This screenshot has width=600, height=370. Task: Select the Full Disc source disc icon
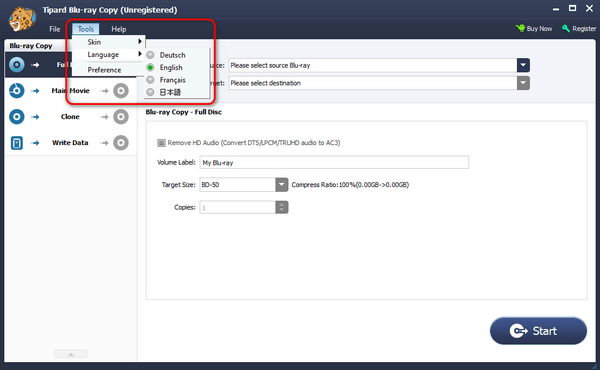click(x=16, y=65)
